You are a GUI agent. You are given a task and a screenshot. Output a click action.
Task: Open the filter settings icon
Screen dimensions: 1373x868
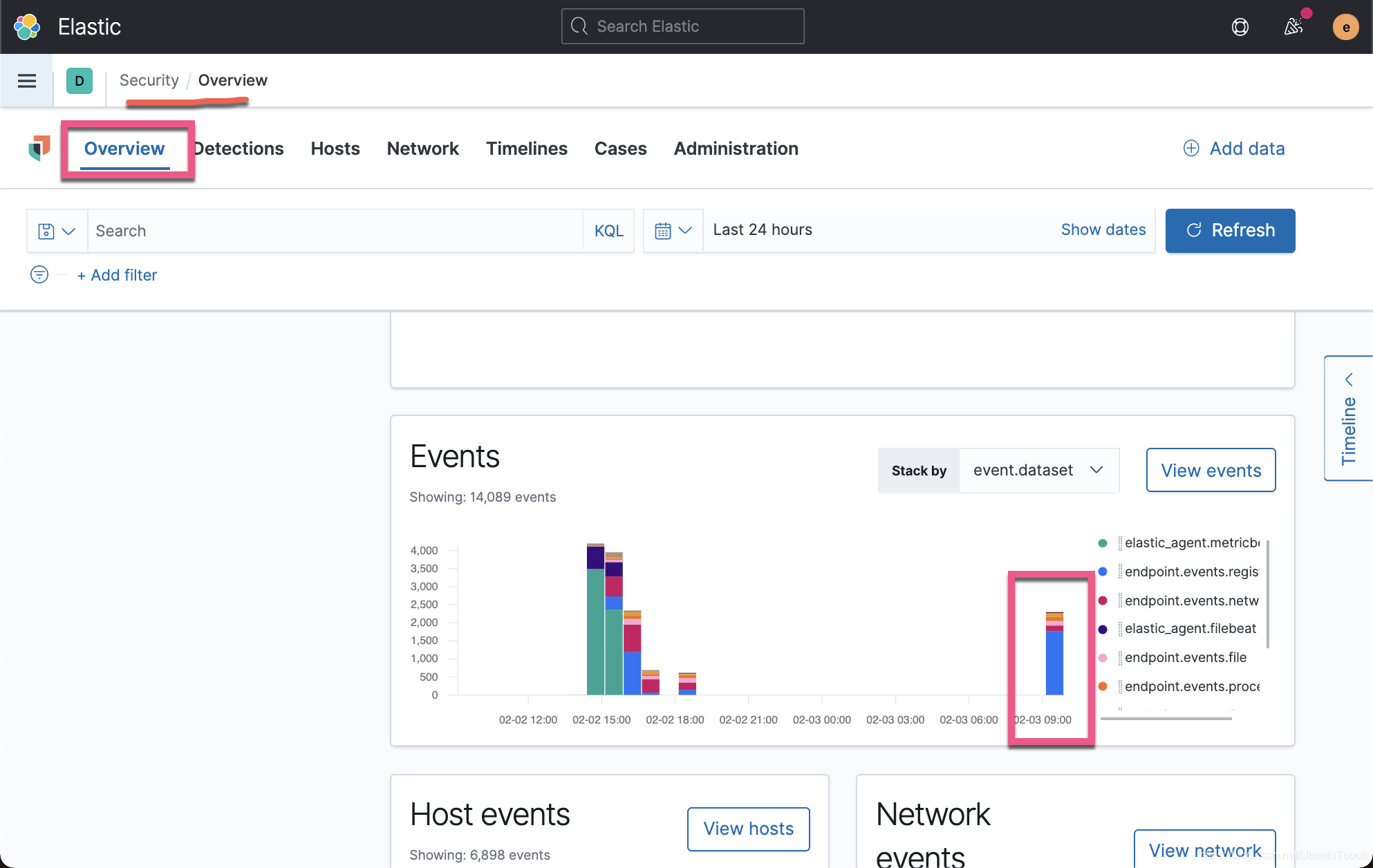tap(39, 274)
